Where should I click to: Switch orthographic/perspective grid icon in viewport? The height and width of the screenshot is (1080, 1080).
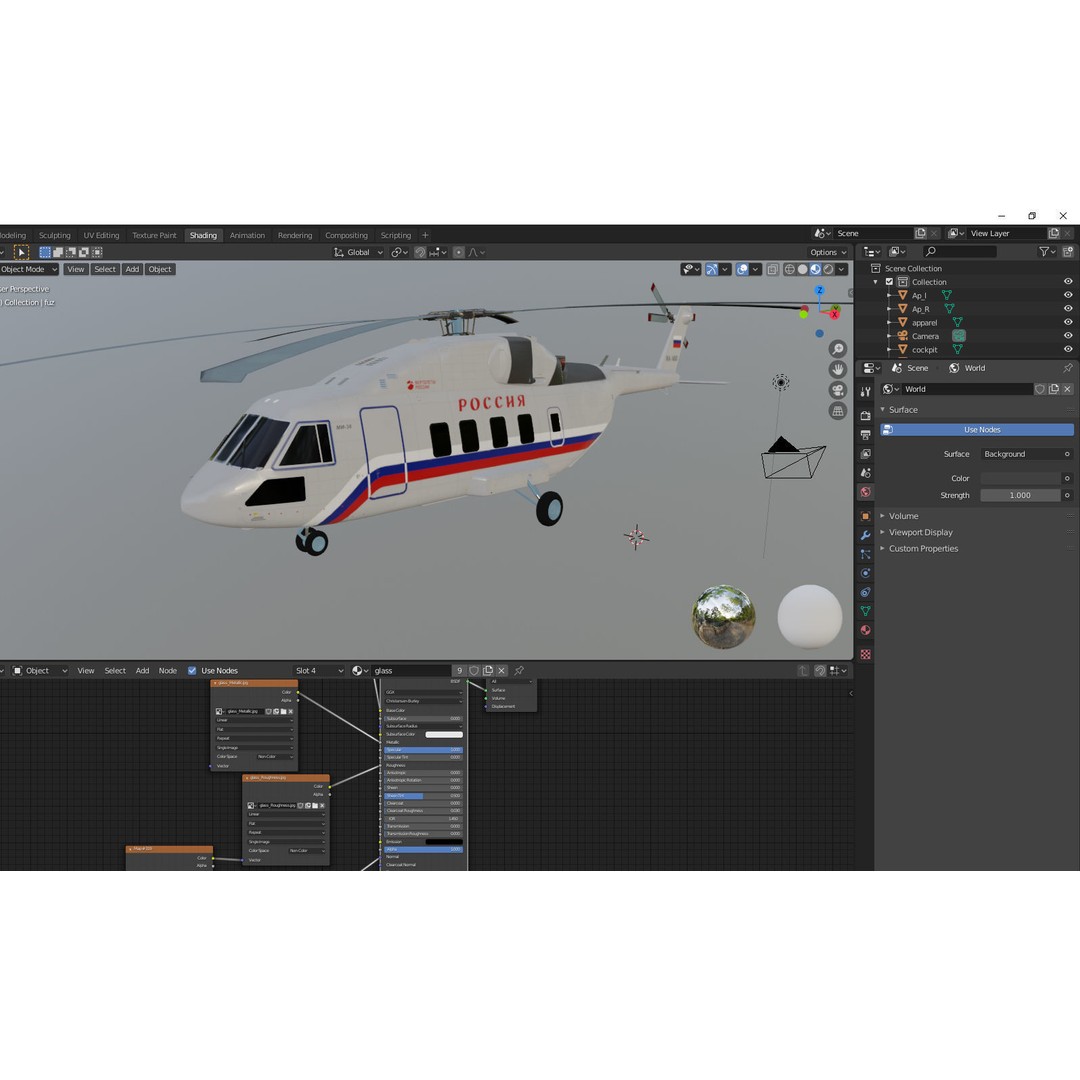coord(838,411)
